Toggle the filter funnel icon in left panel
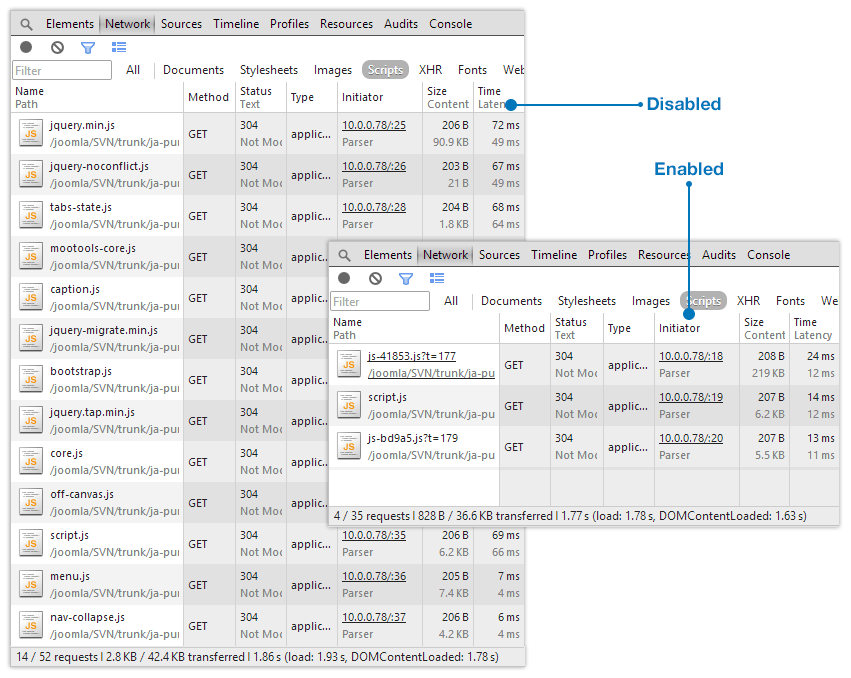Image resolution: width=851 pixels, height=678 pixels. click(88, 47)
